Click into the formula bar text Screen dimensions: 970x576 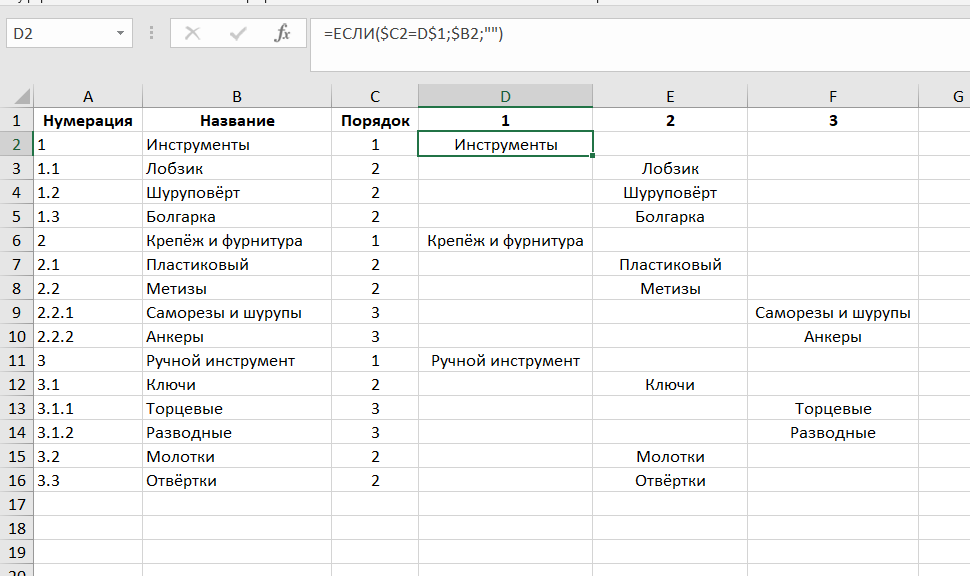tap(413, 33)
